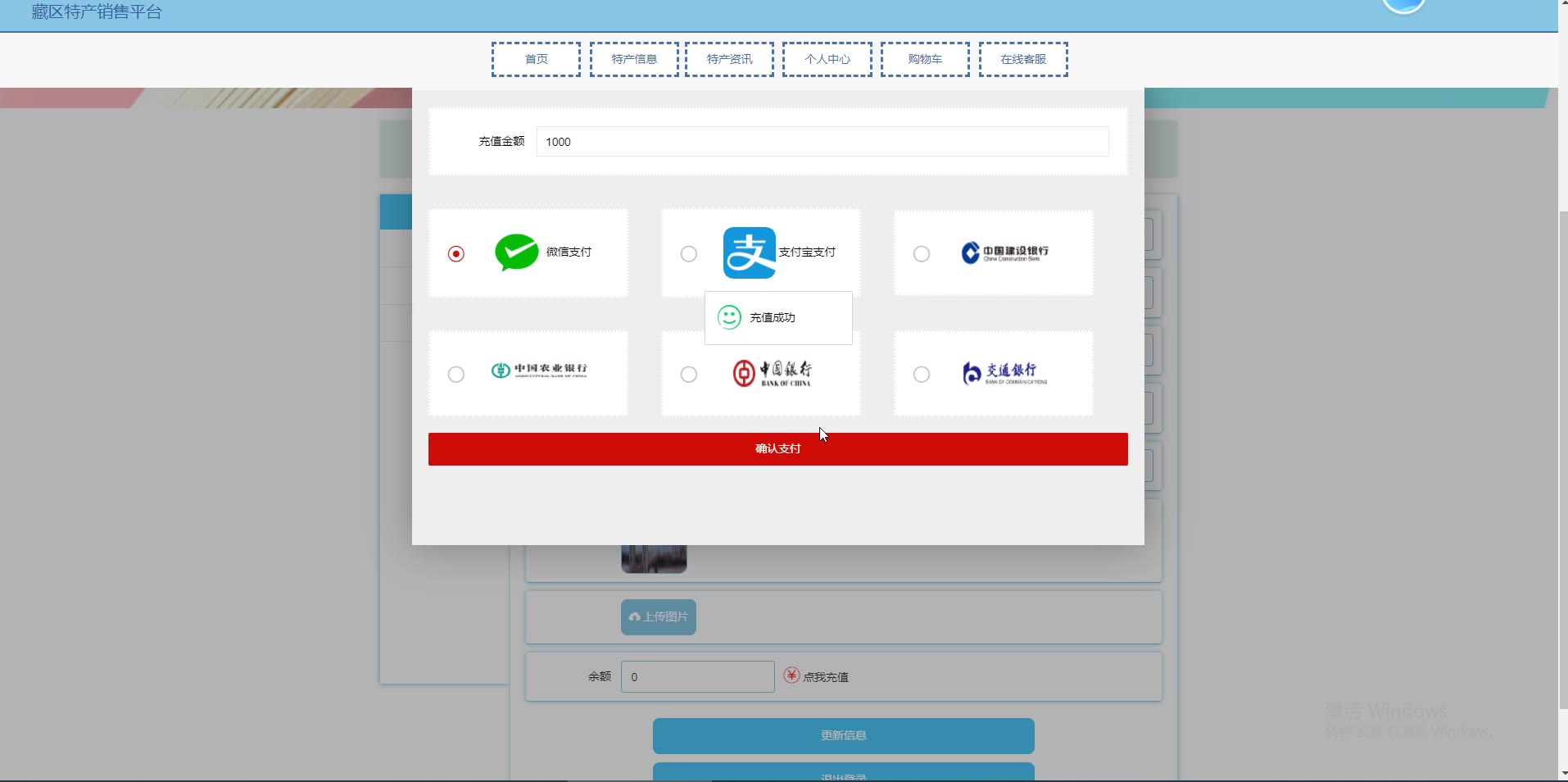Open the 特产信息 menu item
Viewport: 1568px width, 782px height.
click(x=635, y=59)
